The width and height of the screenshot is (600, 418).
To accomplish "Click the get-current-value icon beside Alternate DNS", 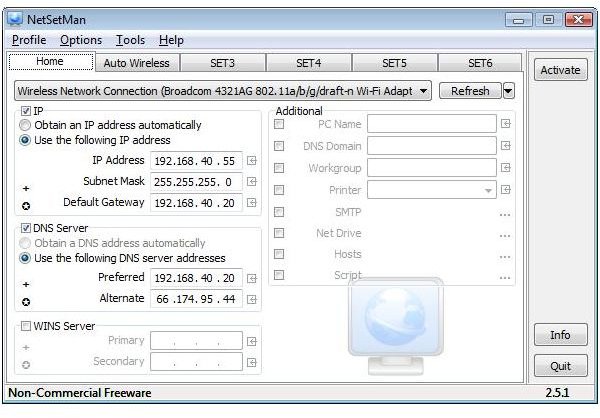I will tap(251, 299).
